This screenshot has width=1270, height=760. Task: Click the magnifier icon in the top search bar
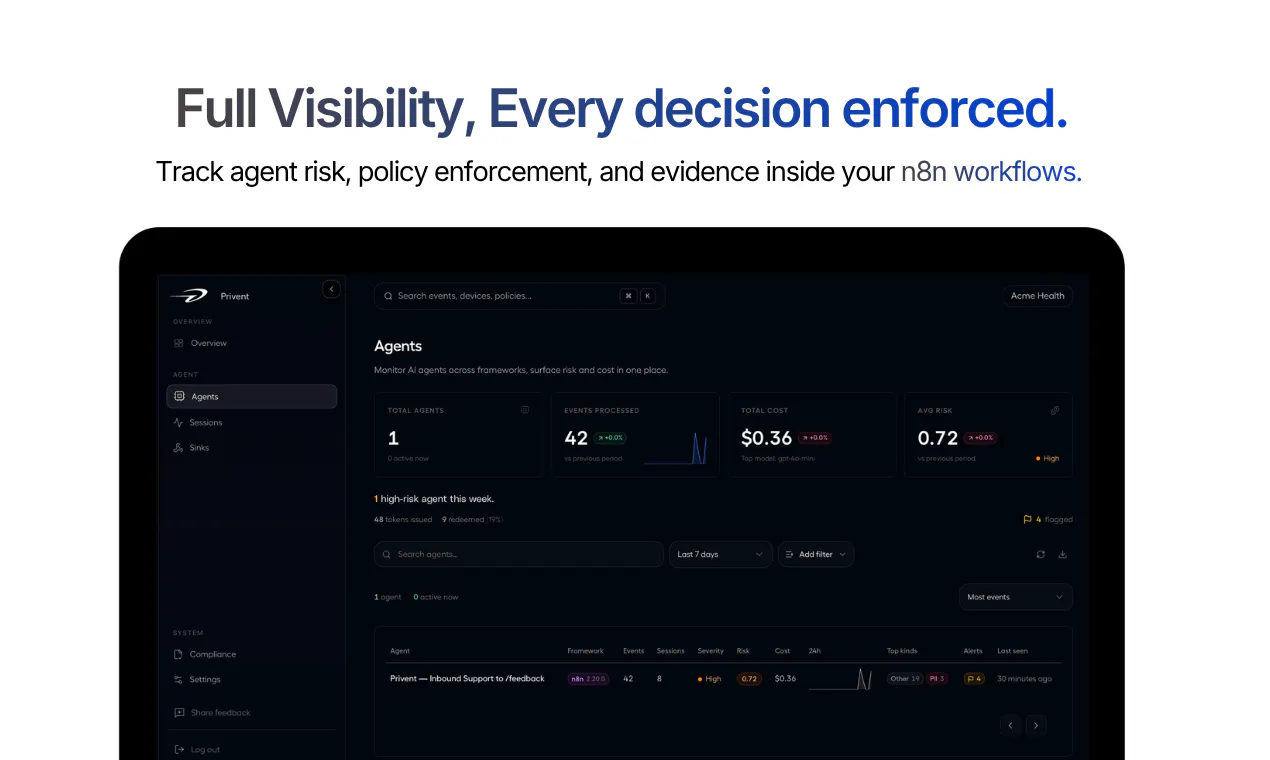pyautogui.click(x=388, y=296)
